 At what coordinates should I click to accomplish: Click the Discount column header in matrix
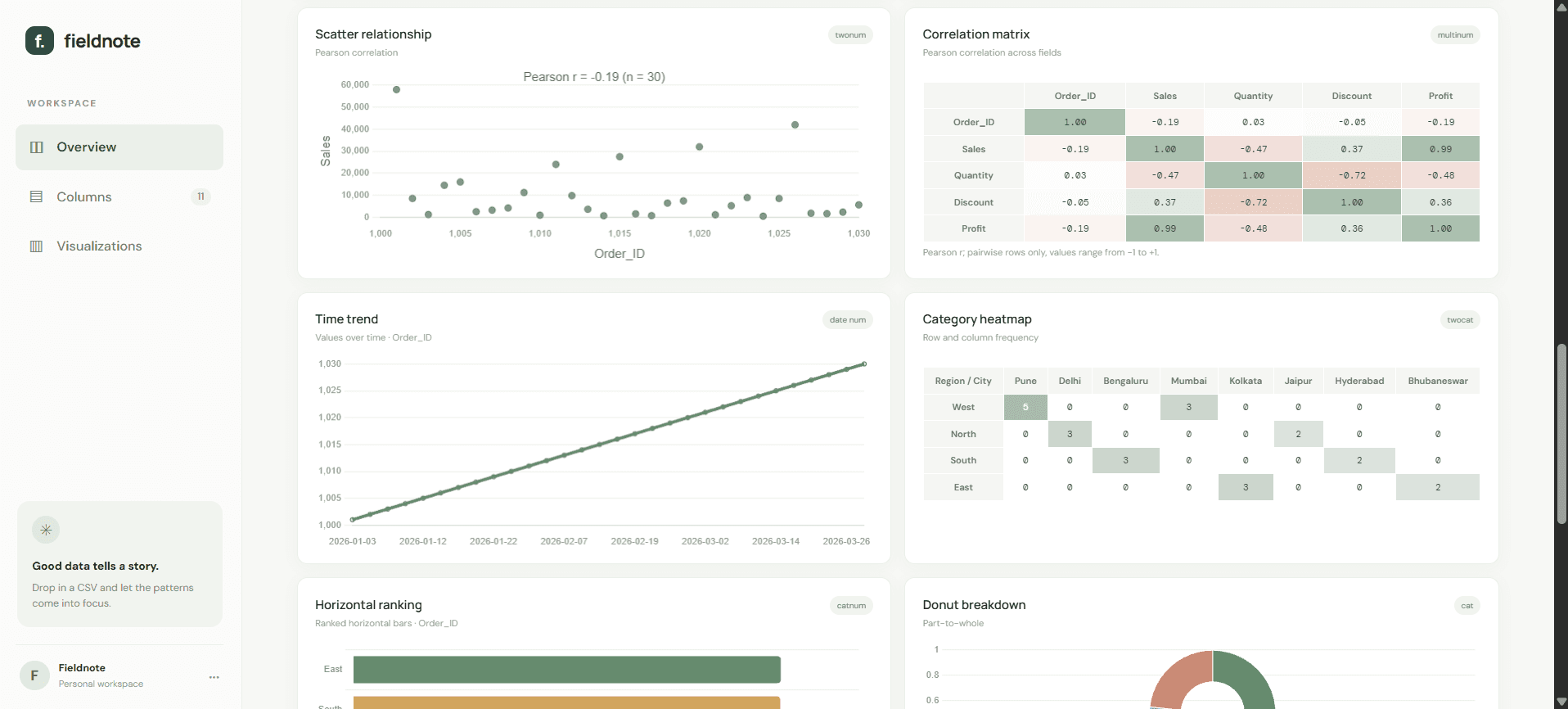(x=1351, y=96)
